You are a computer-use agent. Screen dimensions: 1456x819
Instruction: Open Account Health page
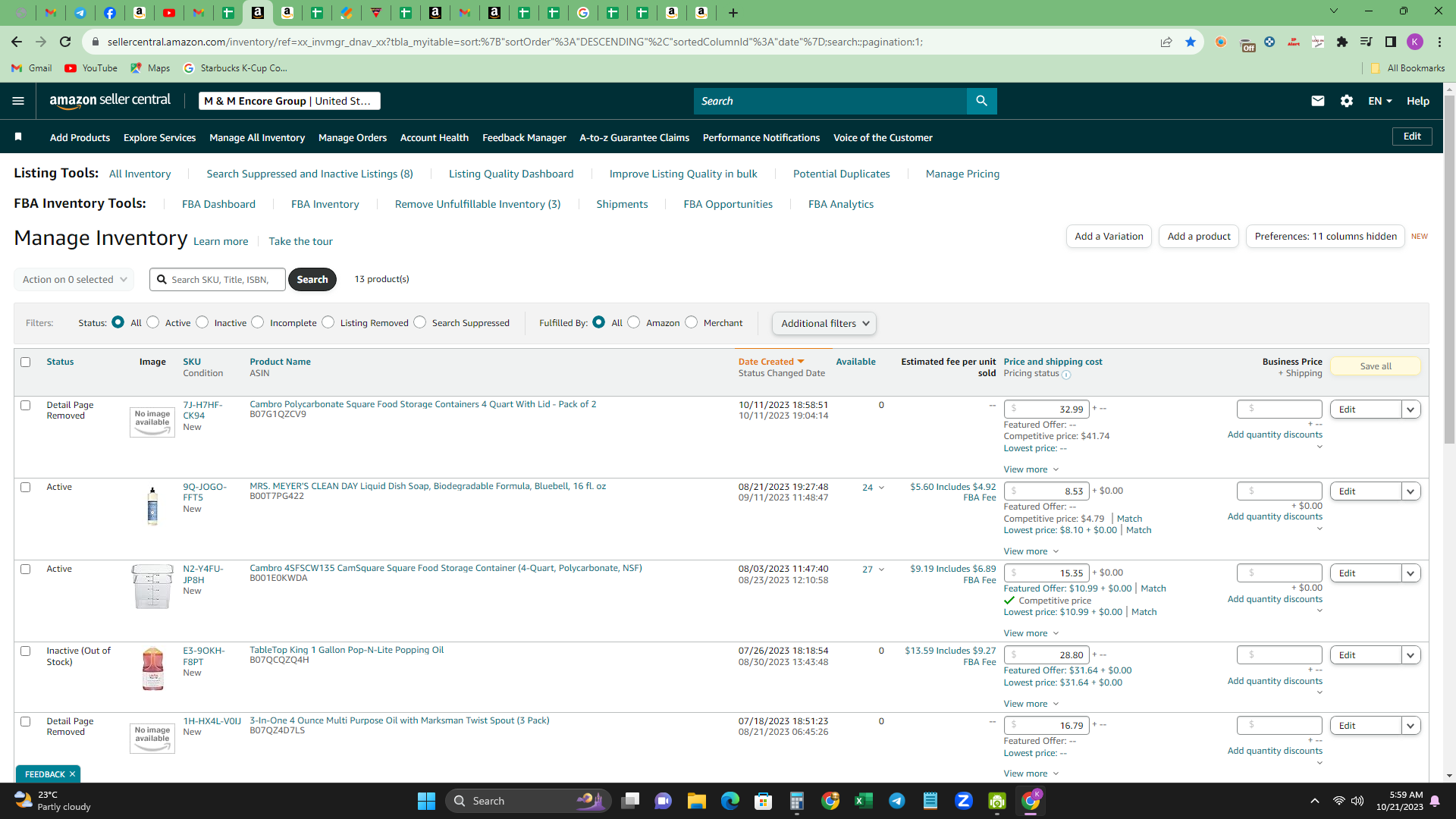pos(435,137)
